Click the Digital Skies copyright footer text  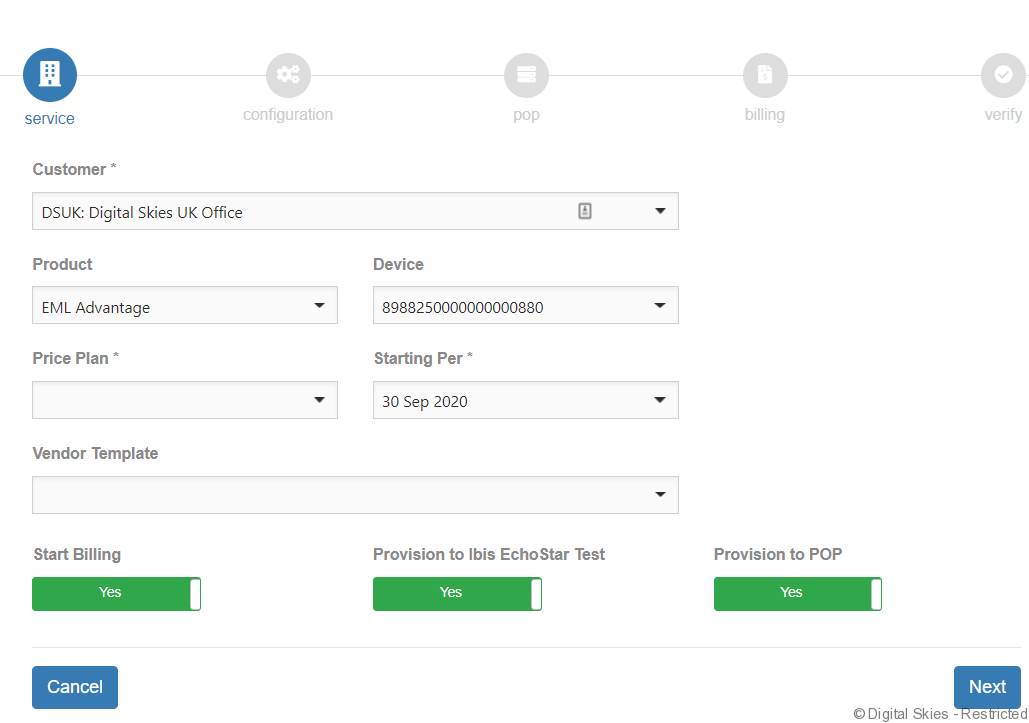pyautogui.click(x=940, y=714)
